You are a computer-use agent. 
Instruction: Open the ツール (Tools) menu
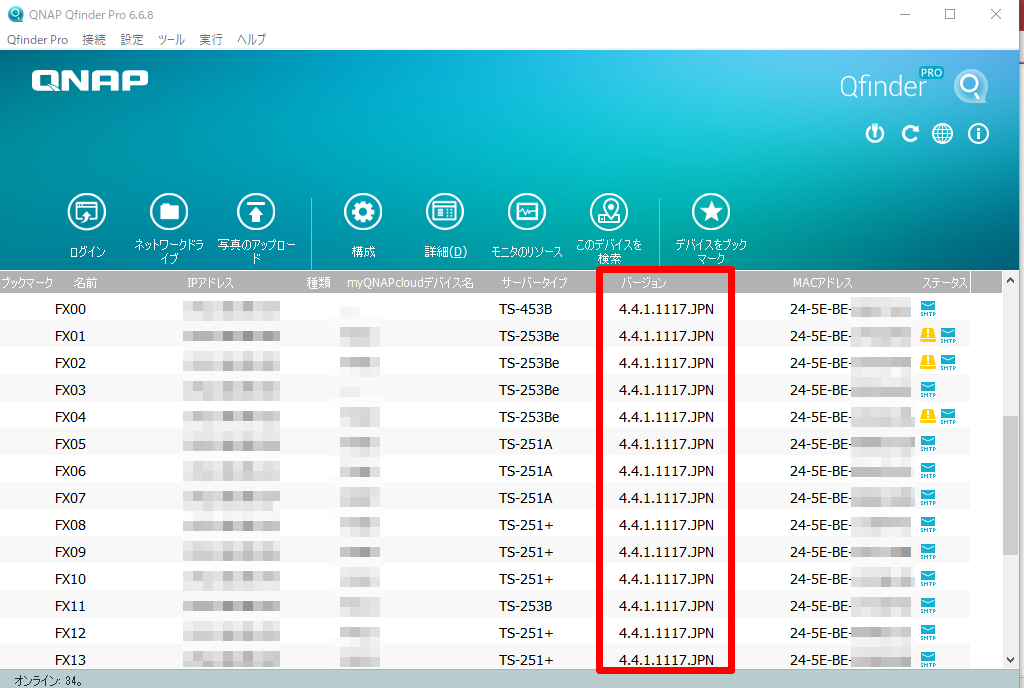(171, 40)
